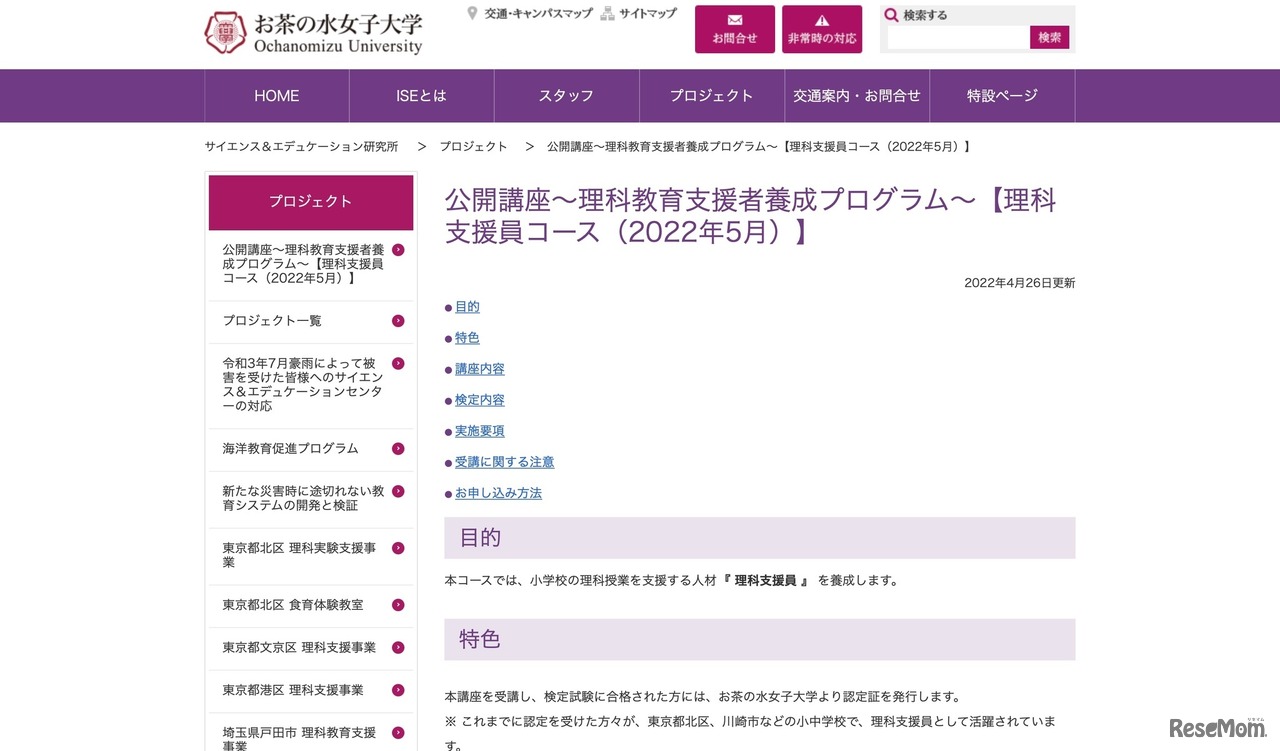The width and height of the screenshot is (1280, 751).
Task: Click the sitemap icon beside サイトマップ
Action: pos(607,12)
